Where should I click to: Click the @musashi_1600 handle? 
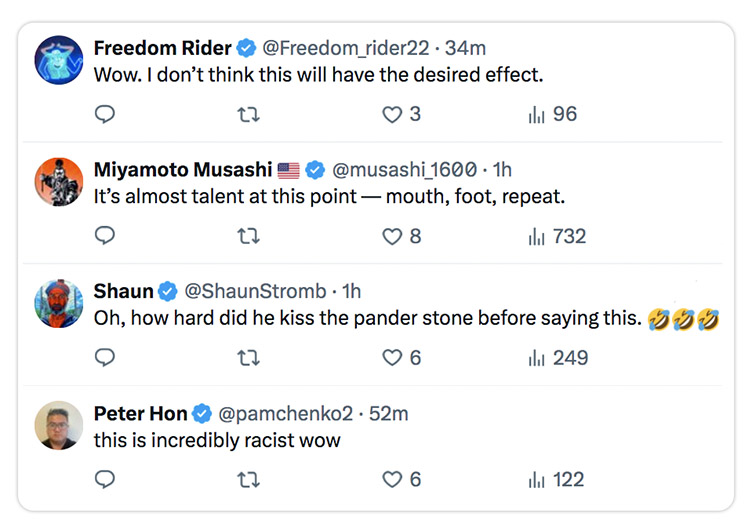404,169
